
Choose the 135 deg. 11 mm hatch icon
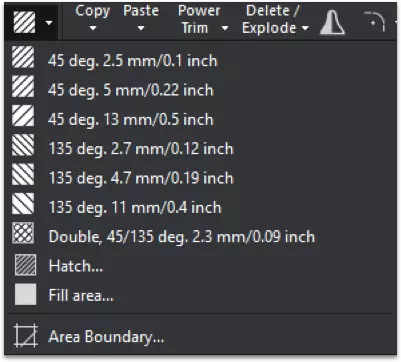click(x=23, y=204)
